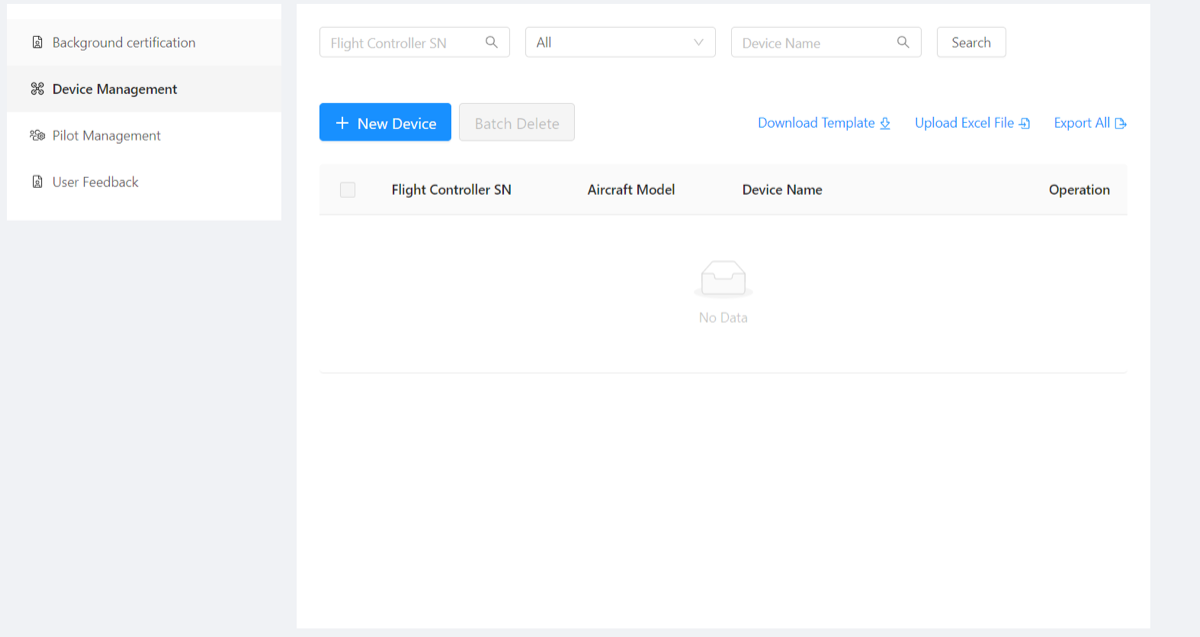Click the download icon beside Download Template
Viewport: 1200px width, 637px height.
pyautogui.click(x=886, y=122)
